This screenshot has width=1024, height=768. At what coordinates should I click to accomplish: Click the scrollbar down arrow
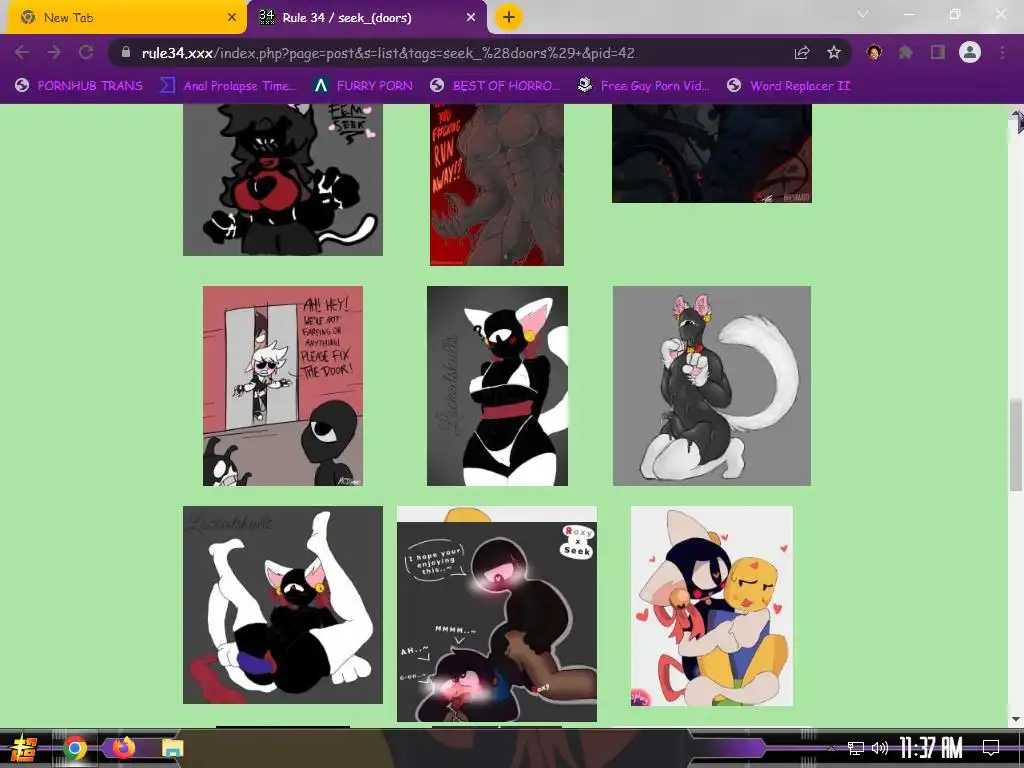pyautogui.click(x=1016, y=719)
